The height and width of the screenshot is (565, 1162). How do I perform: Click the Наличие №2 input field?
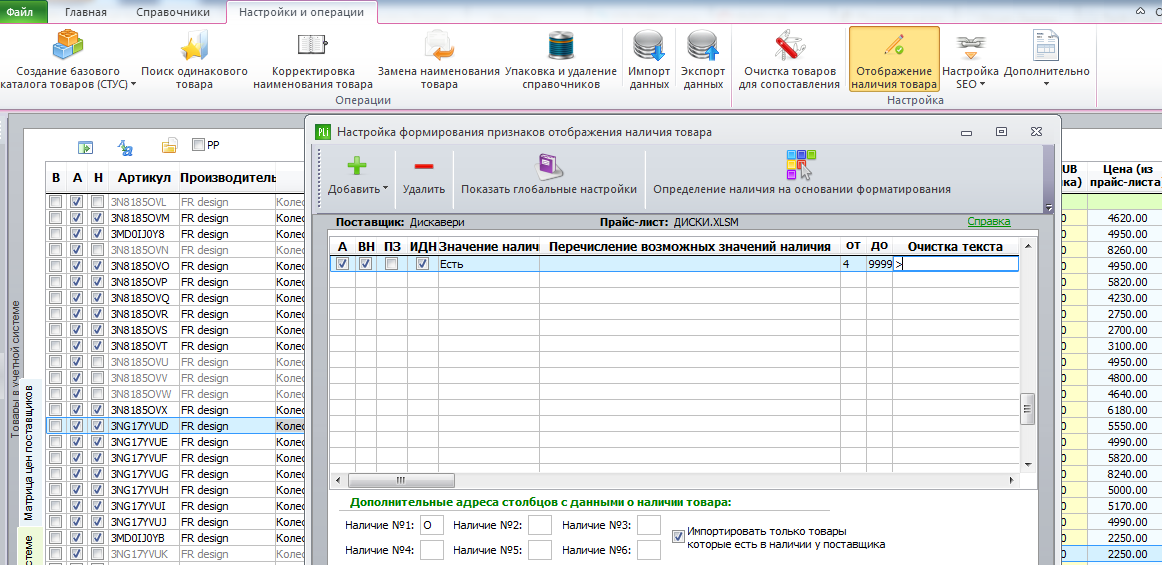(x=540, y=525)
